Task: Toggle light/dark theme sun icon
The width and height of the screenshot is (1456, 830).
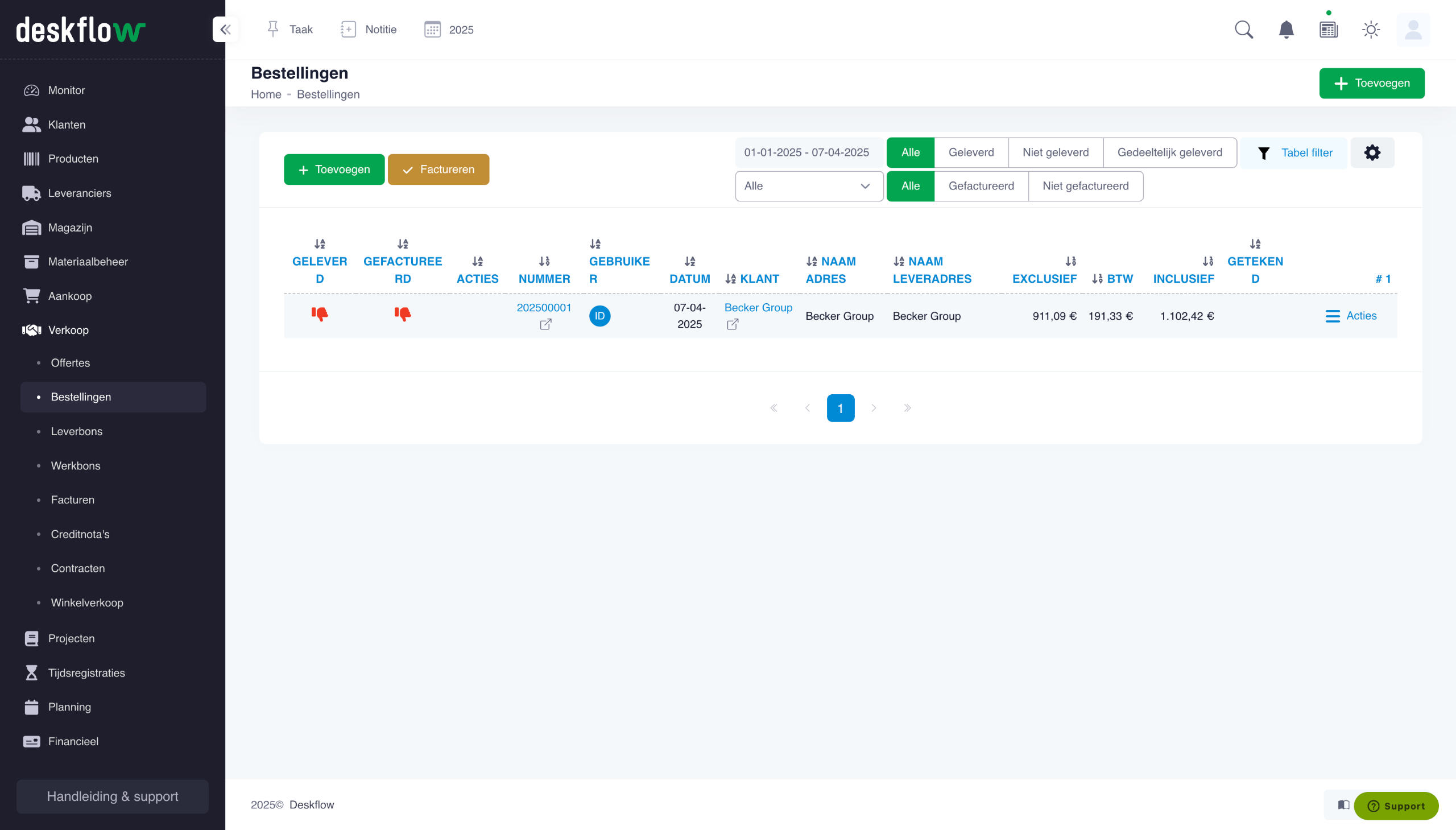Action: pos(1371,30)
